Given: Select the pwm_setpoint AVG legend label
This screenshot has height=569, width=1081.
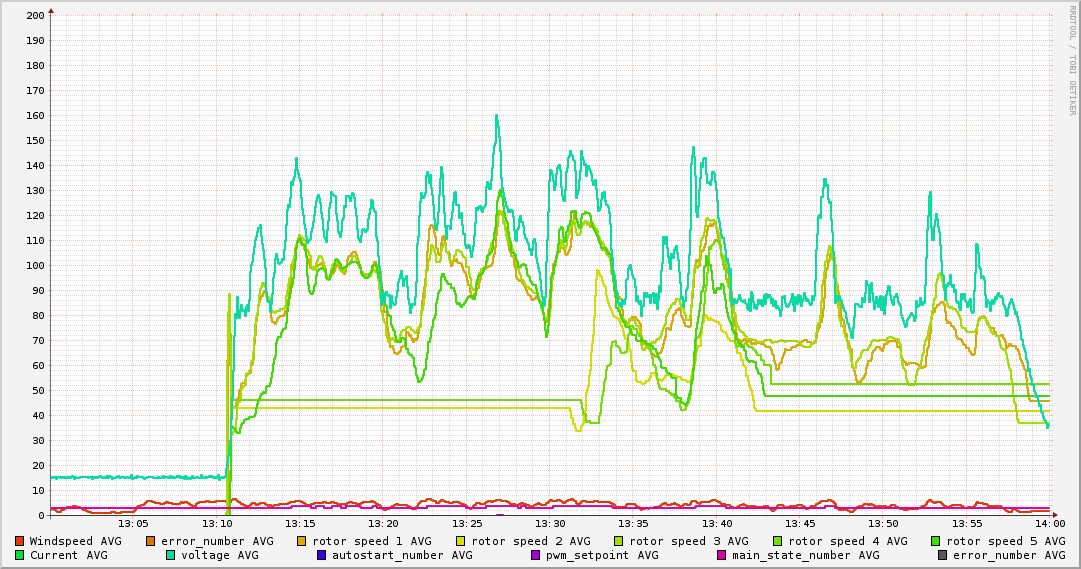Looking at the screenshot, I should click(x=603, y=555).
